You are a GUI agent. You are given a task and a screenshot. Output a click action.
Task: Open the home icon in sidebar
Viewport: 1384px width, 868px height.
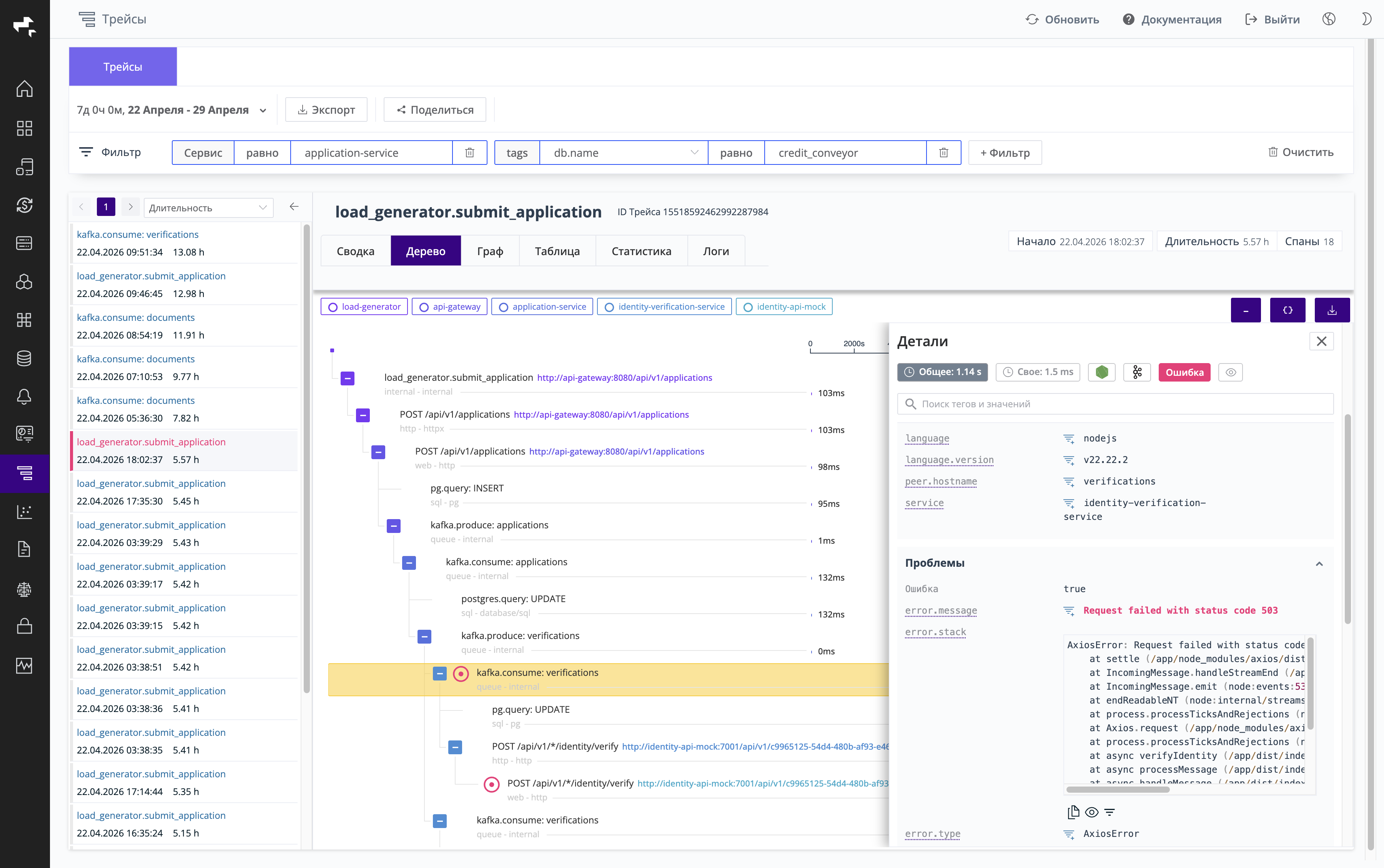tap(24, 88)
